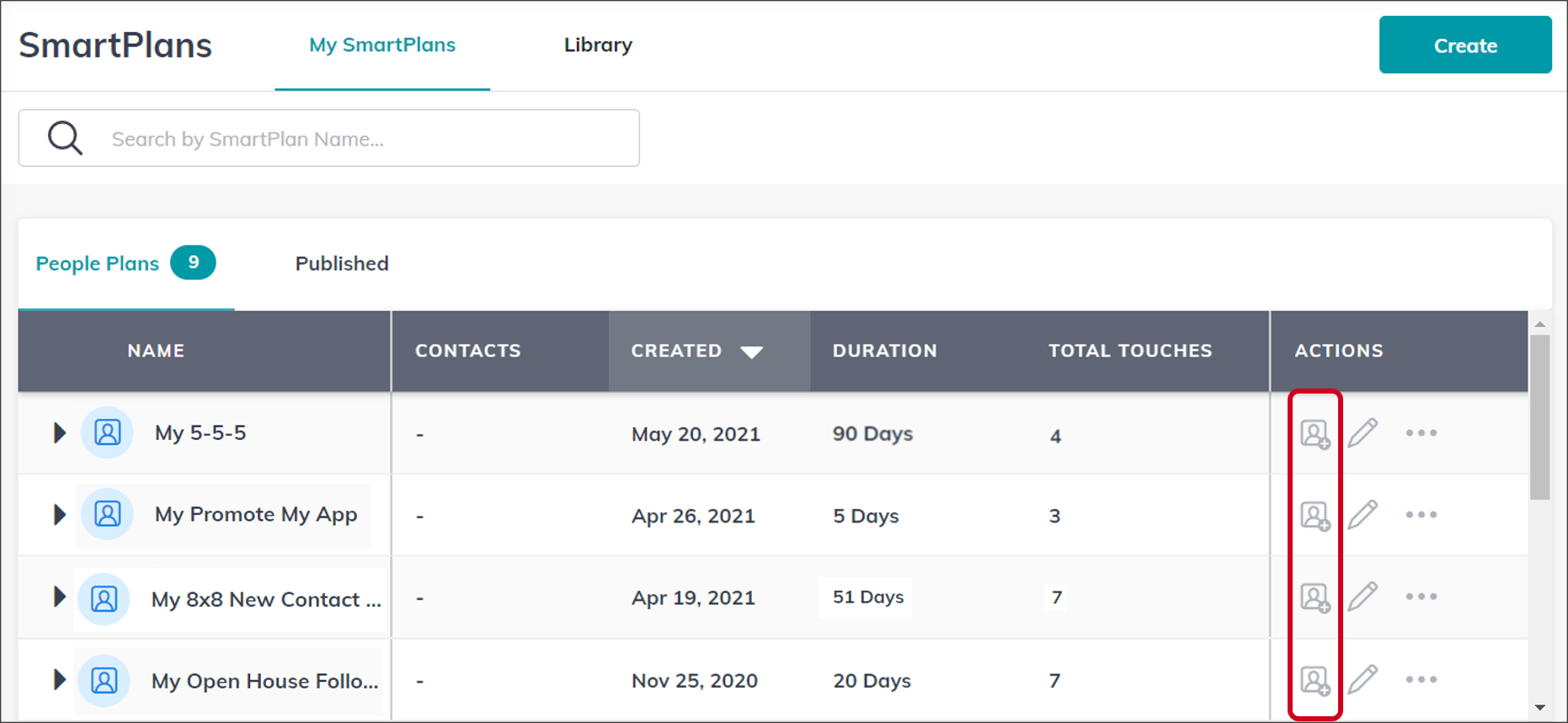Open more options for My 5-5-5
This screenshot has width=1568, height=723.
click(x=1421, y=433)
